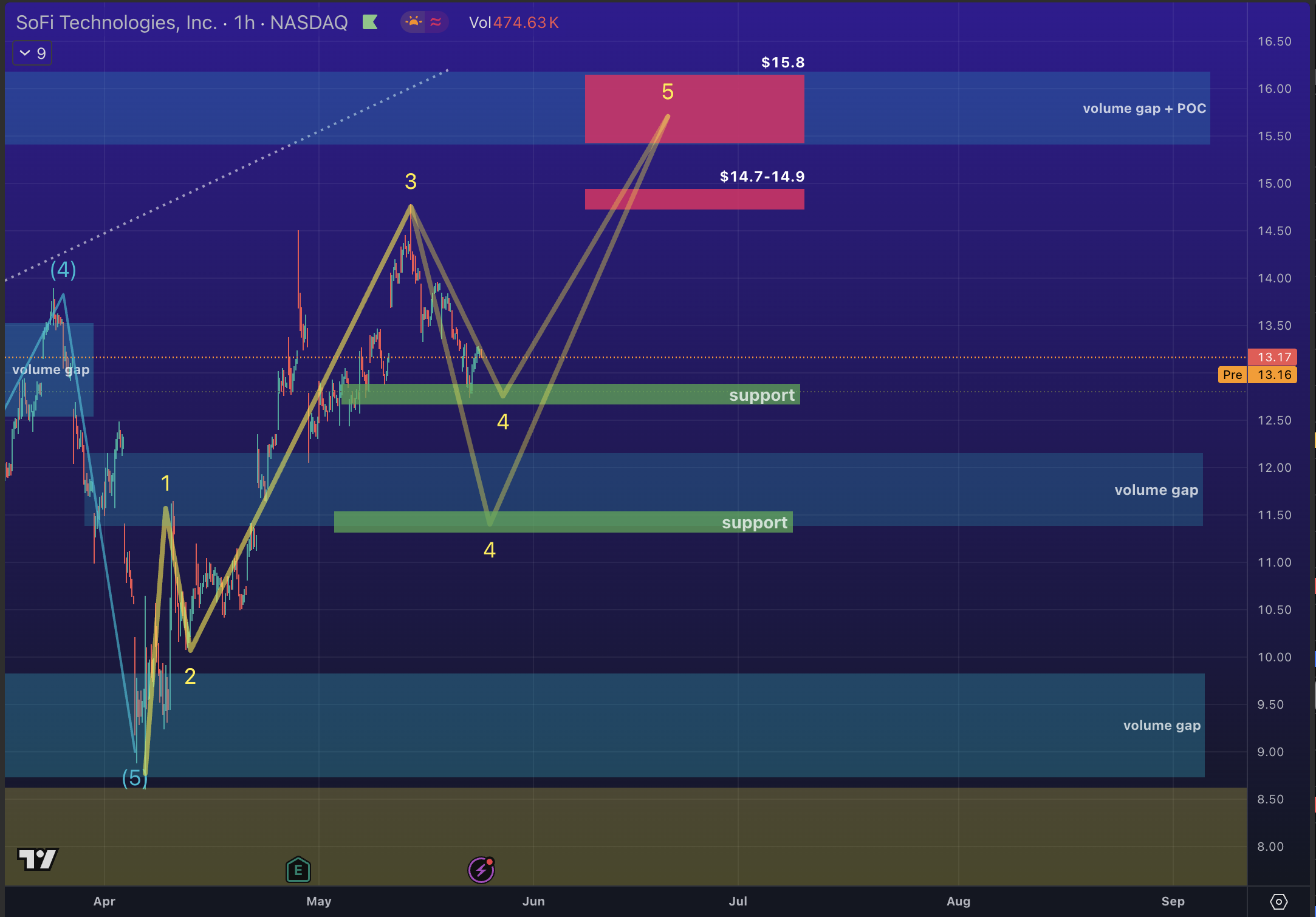The width and height of the screenshot is (1316, 917).
Task: Select the lower green support zone label
Action: (x=754, y=522)
